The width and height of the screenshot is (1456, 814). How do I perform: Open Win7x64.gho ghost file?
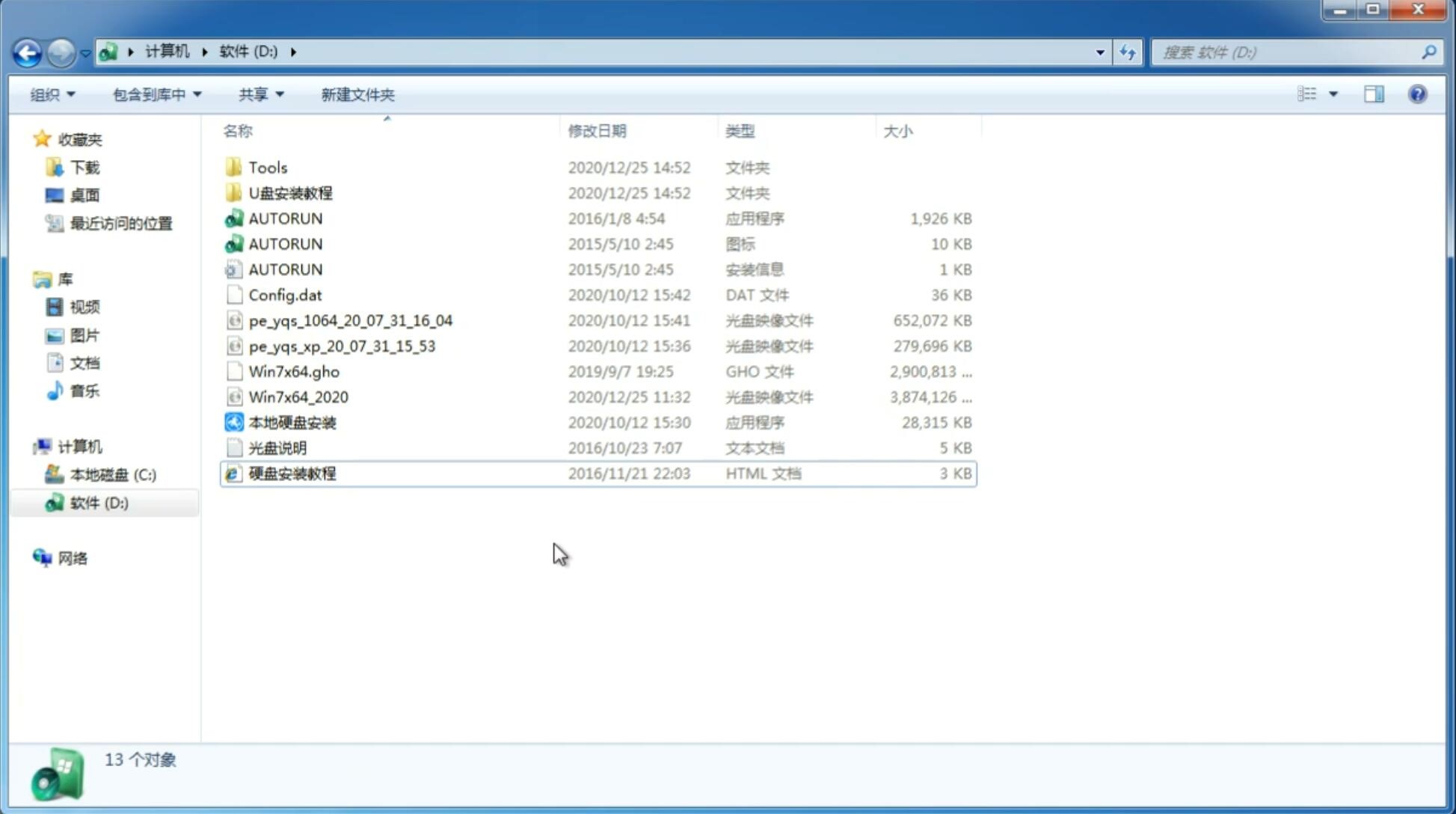(x=294, y=371)
